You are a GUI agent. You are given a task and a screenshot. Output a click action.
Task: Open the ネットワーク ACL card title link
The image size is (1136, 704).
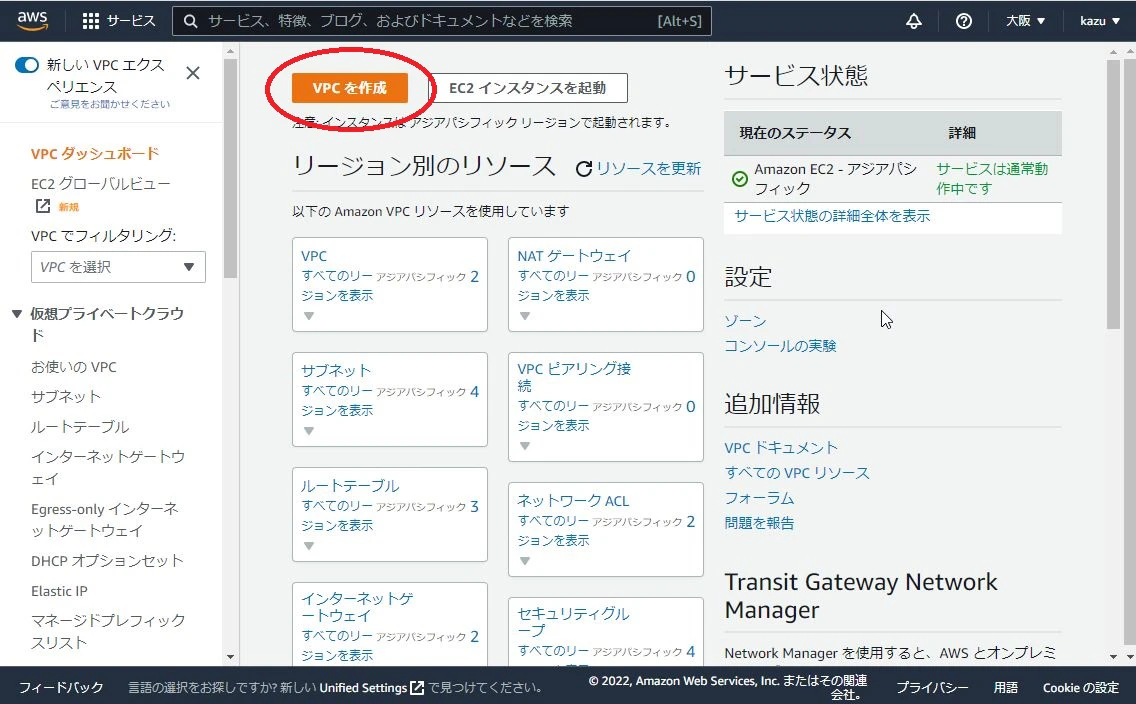pyautogui.click(x=573, y=501)
